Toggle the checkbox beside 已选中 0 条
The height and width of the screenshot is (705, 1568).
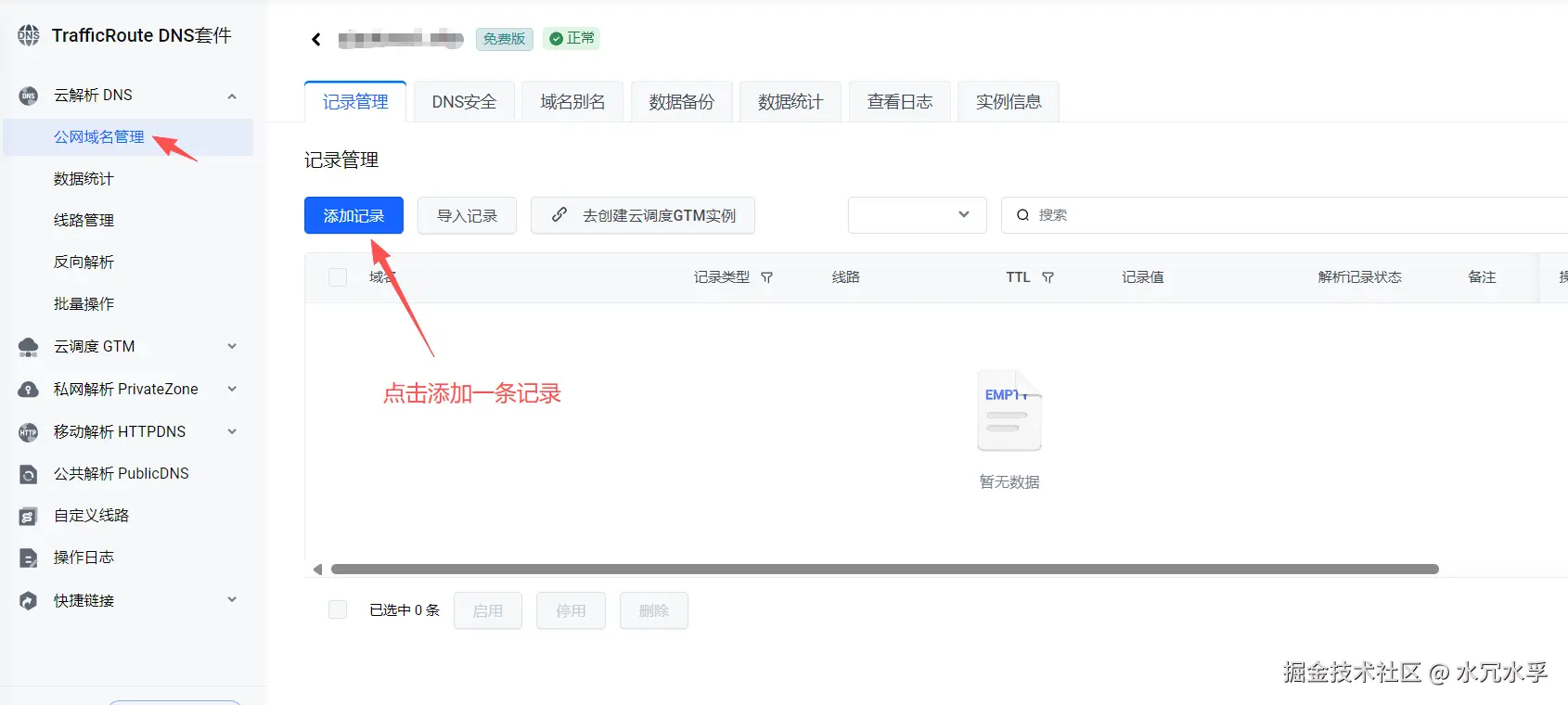coord(338,609)
